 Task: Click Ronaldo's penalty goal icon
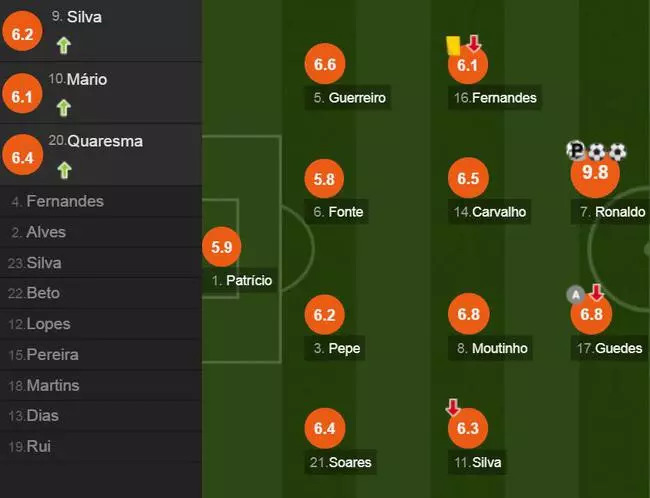576,151
